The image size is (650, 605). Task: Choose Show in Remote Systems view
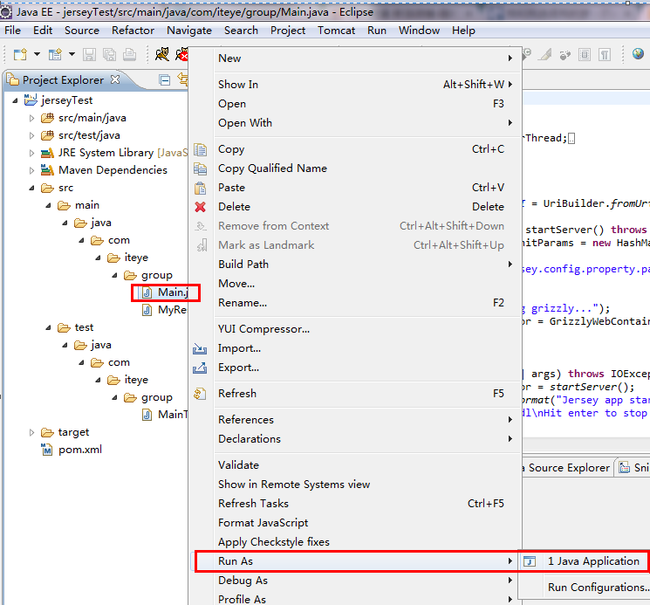pyautogui.click(x=355, y=485)
